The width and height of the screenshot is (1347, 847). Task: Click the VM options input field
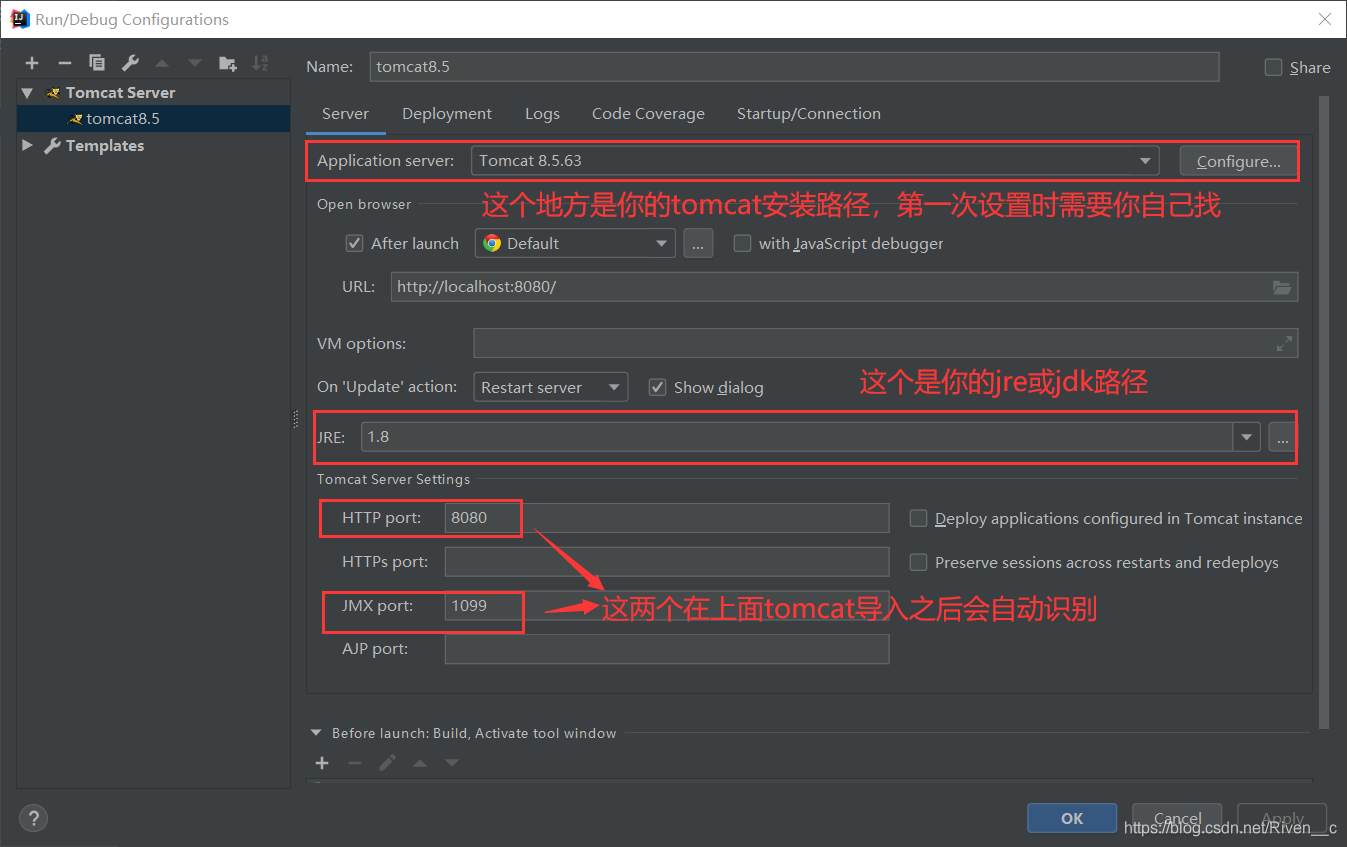coord(886,343)
